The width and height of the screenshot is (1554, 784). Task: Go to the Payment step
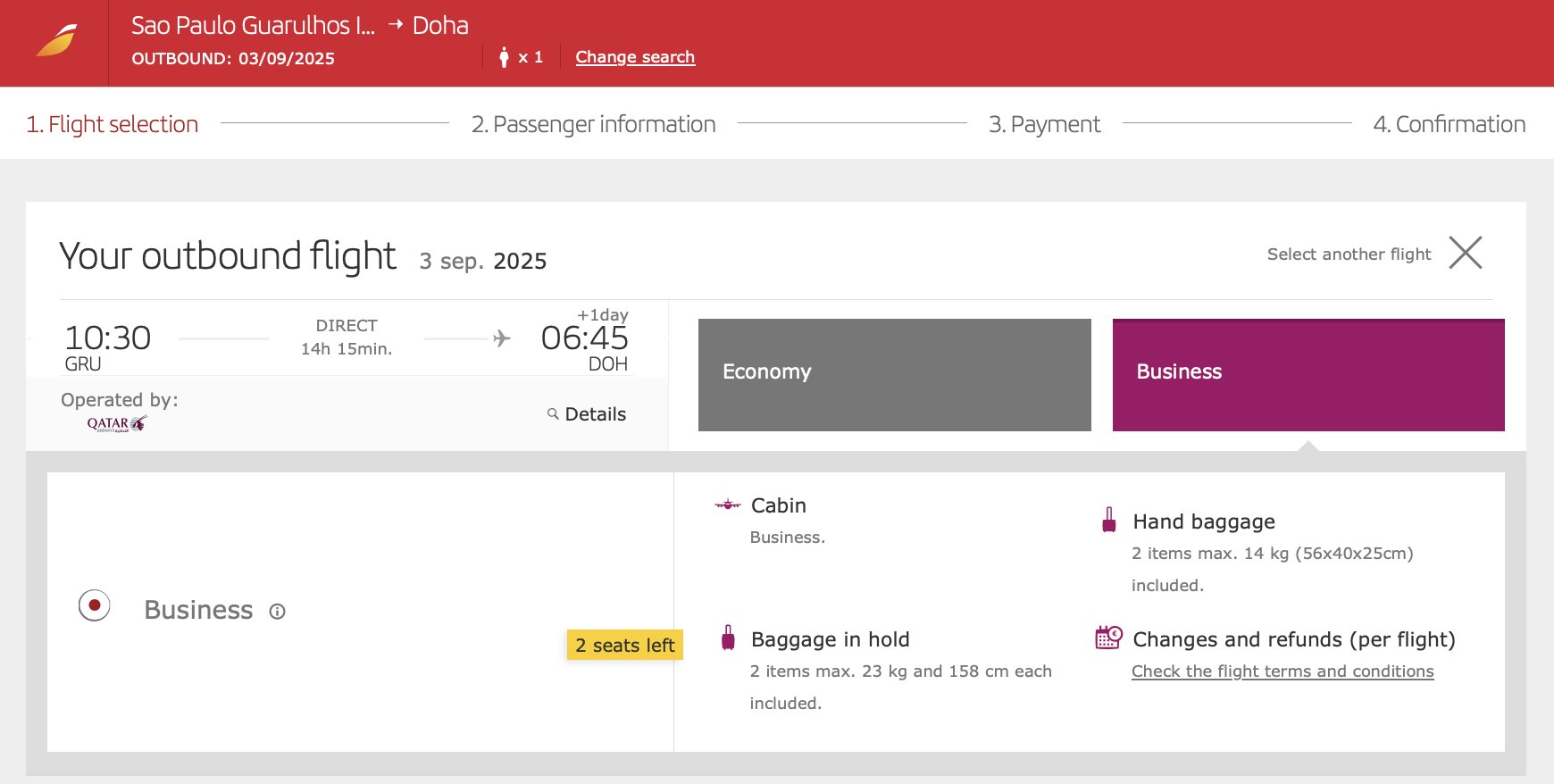(1044, 124)
